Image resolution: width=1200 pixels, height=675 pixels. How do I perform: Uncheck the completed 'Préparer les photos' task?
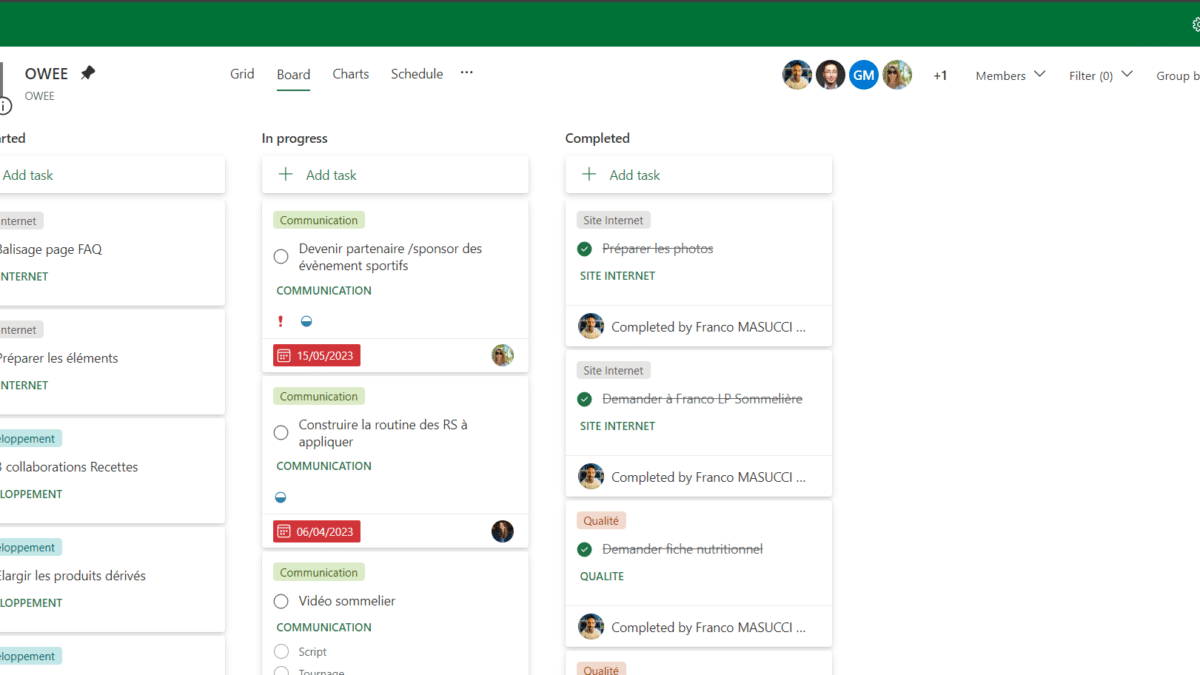(585, 249)
